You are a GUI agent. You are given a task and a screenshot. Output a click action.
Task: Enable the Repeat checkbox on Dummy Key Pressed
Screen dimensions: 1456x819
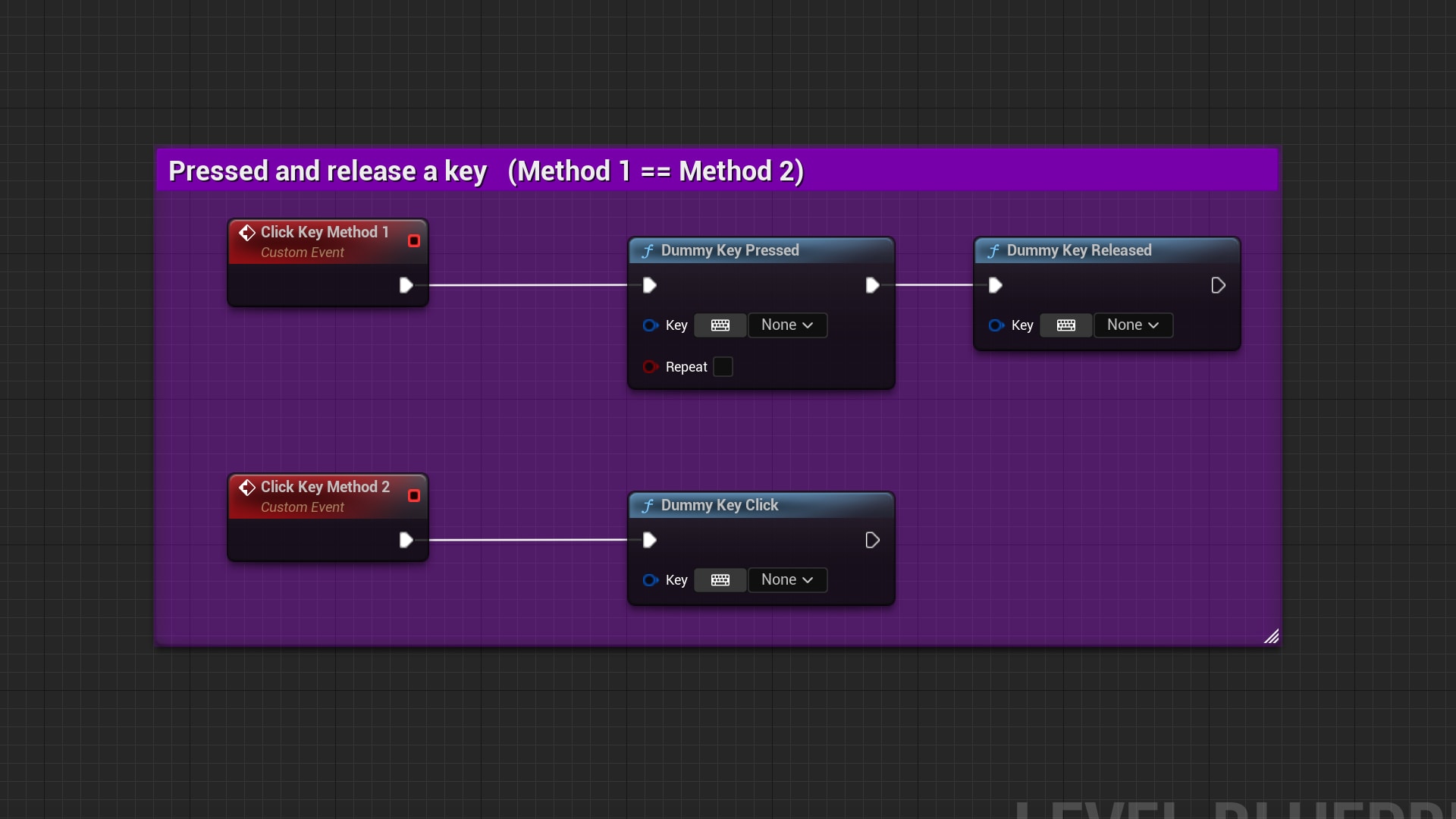723,366
